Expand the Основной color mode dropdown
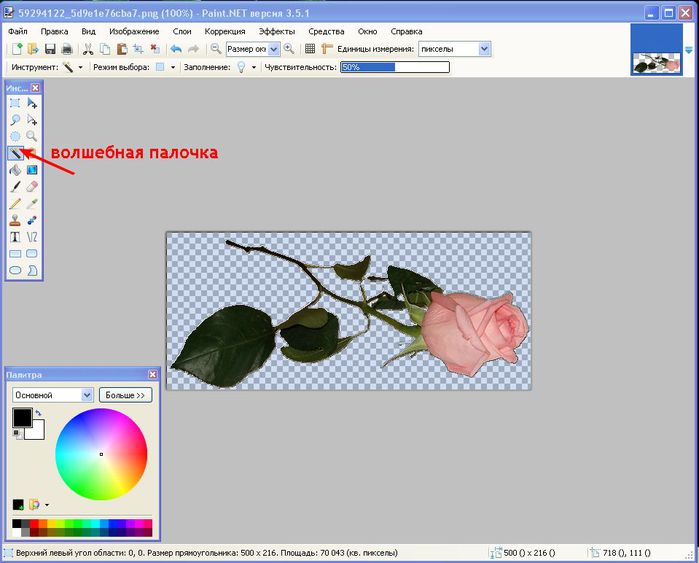Screen dimensions: 699x563 point(87,395)
